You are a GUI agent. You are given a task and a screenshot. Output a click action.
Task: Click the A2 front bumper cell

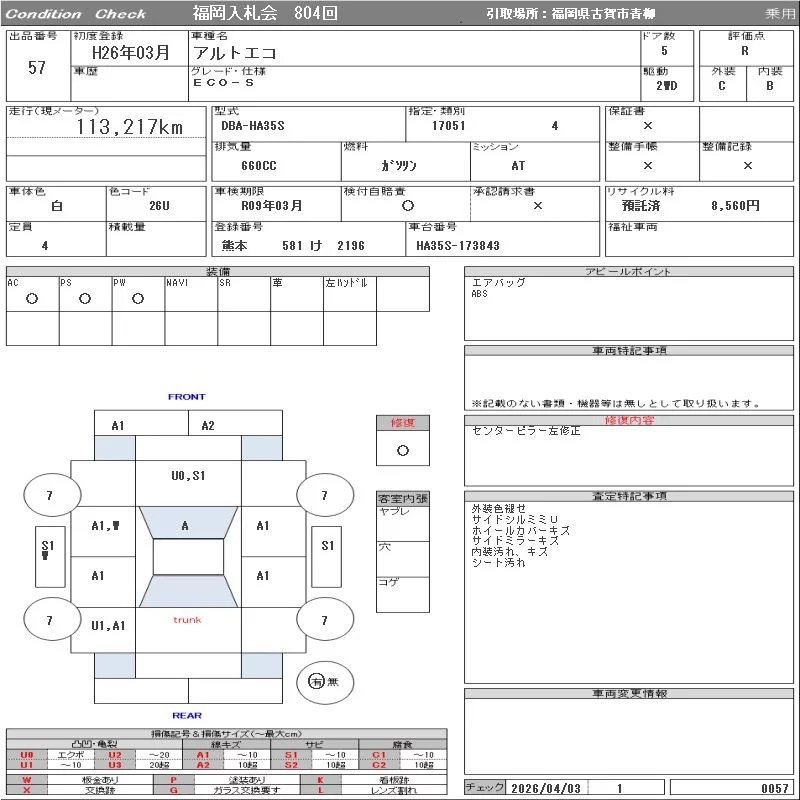tap(208, 426)
